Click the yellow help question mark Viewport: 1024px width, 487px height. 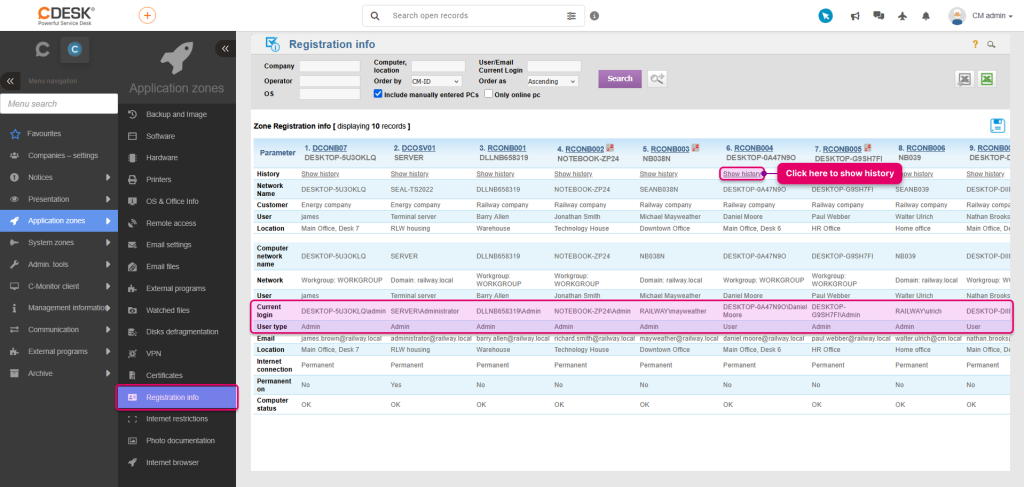(x=975, y=45)
